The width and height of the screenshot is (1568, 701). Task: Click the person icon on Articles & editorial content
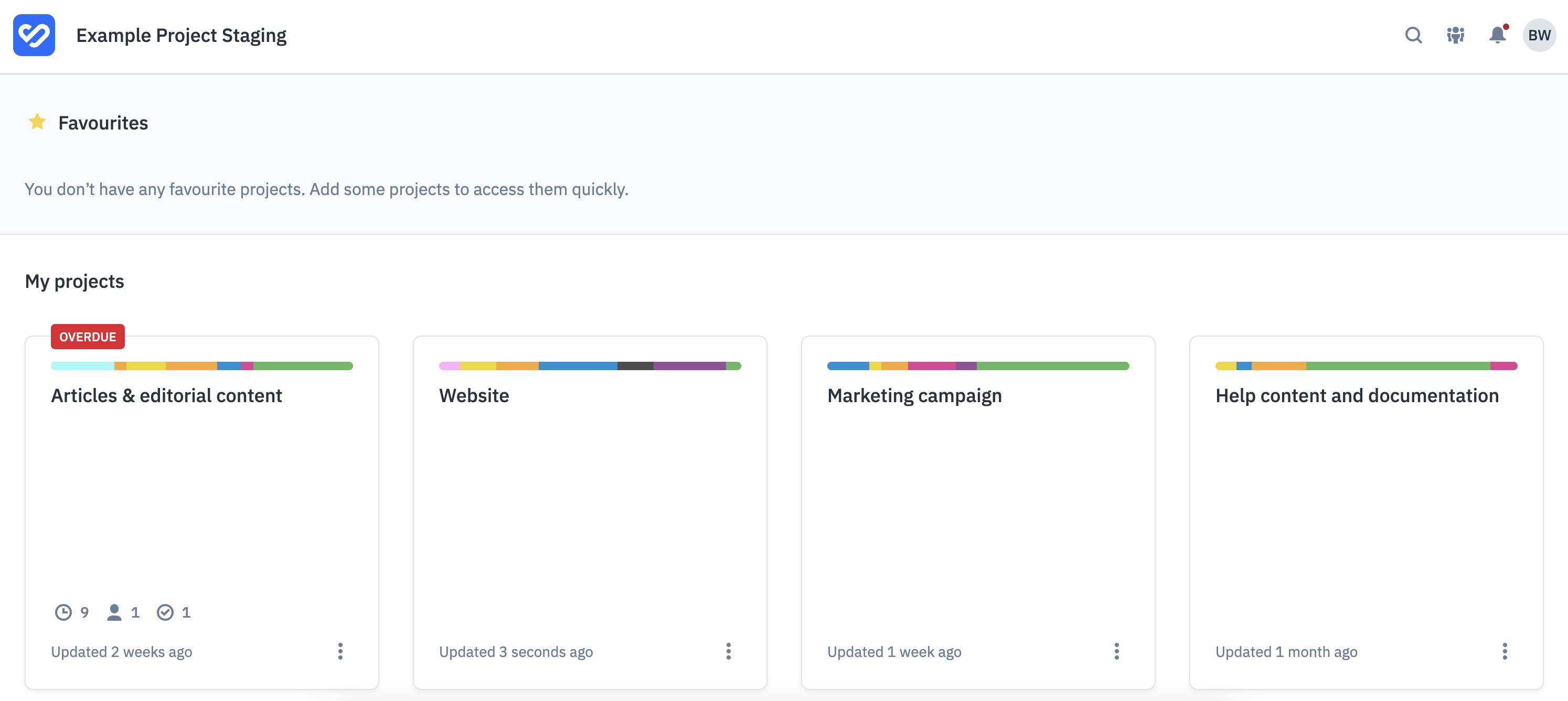pos(114,613)
